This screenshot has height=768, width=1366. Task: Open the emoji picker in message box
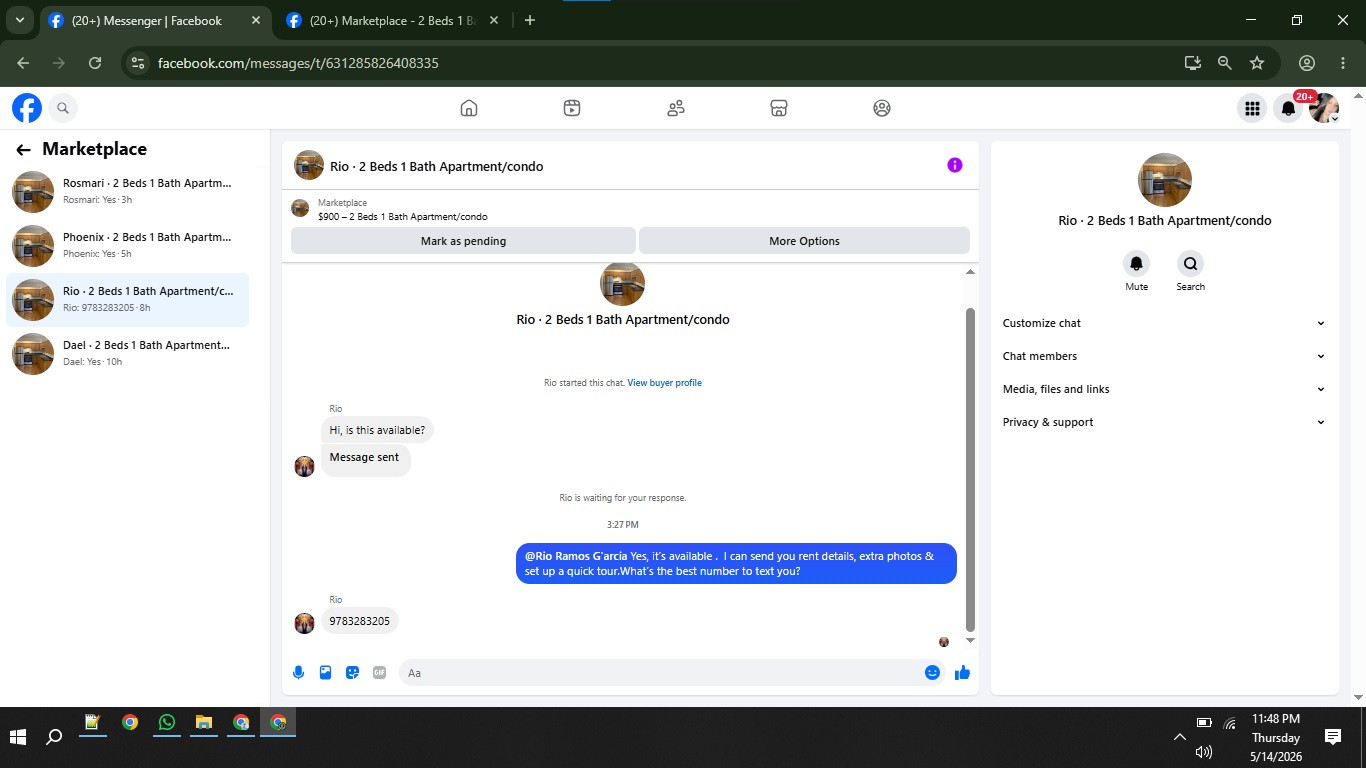tap(932, 673)
